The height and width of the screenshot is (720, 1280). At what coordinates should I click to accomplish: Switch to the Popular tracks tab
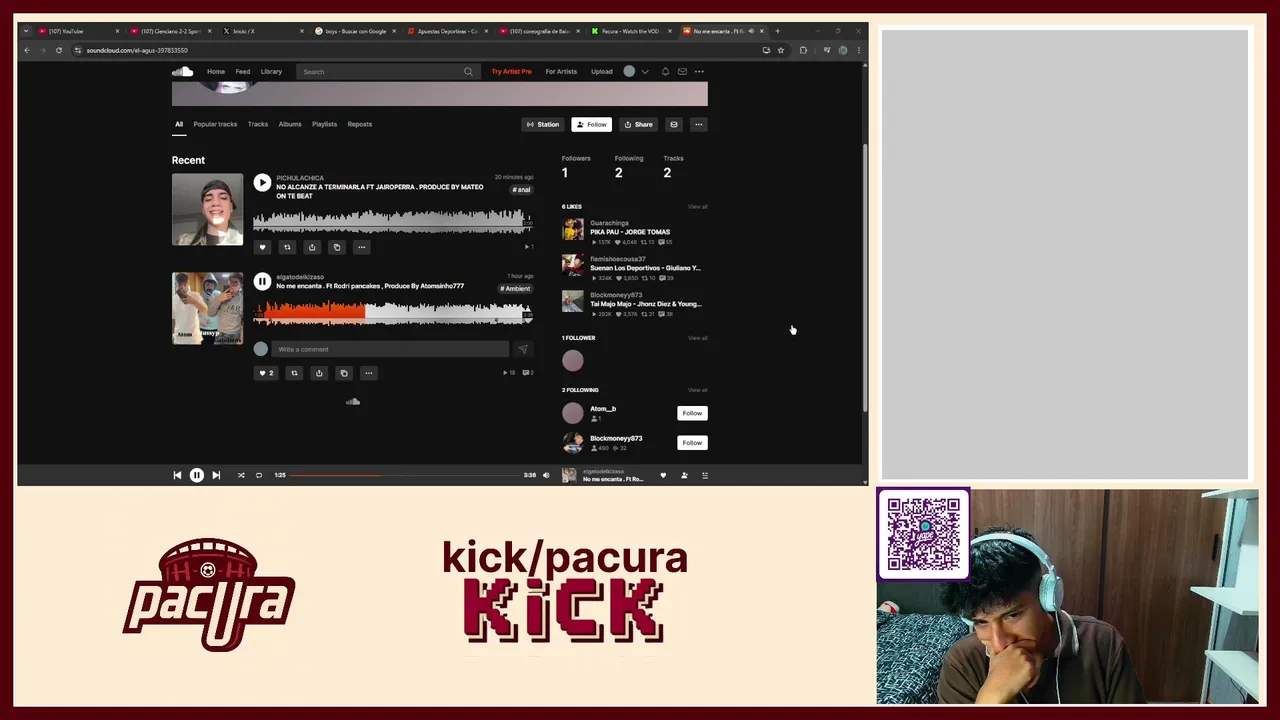coord(215,124)
